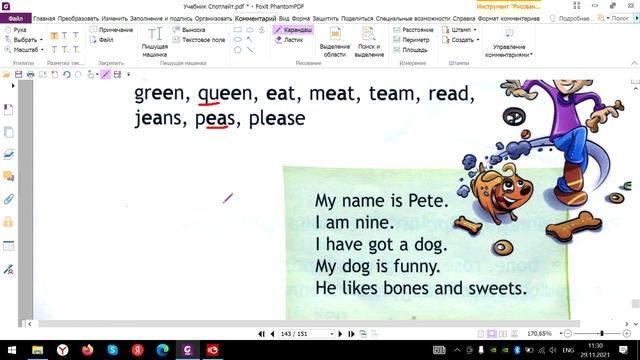
Task: Select the polygon drawing shape
Action: 238,50
